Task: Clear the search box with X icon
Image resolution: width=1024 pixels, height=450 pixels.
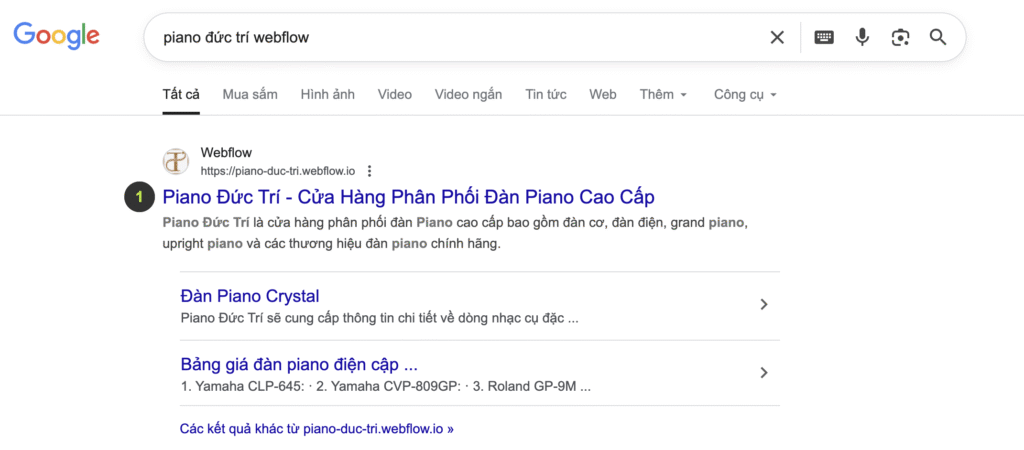Action: coord(777,38)
